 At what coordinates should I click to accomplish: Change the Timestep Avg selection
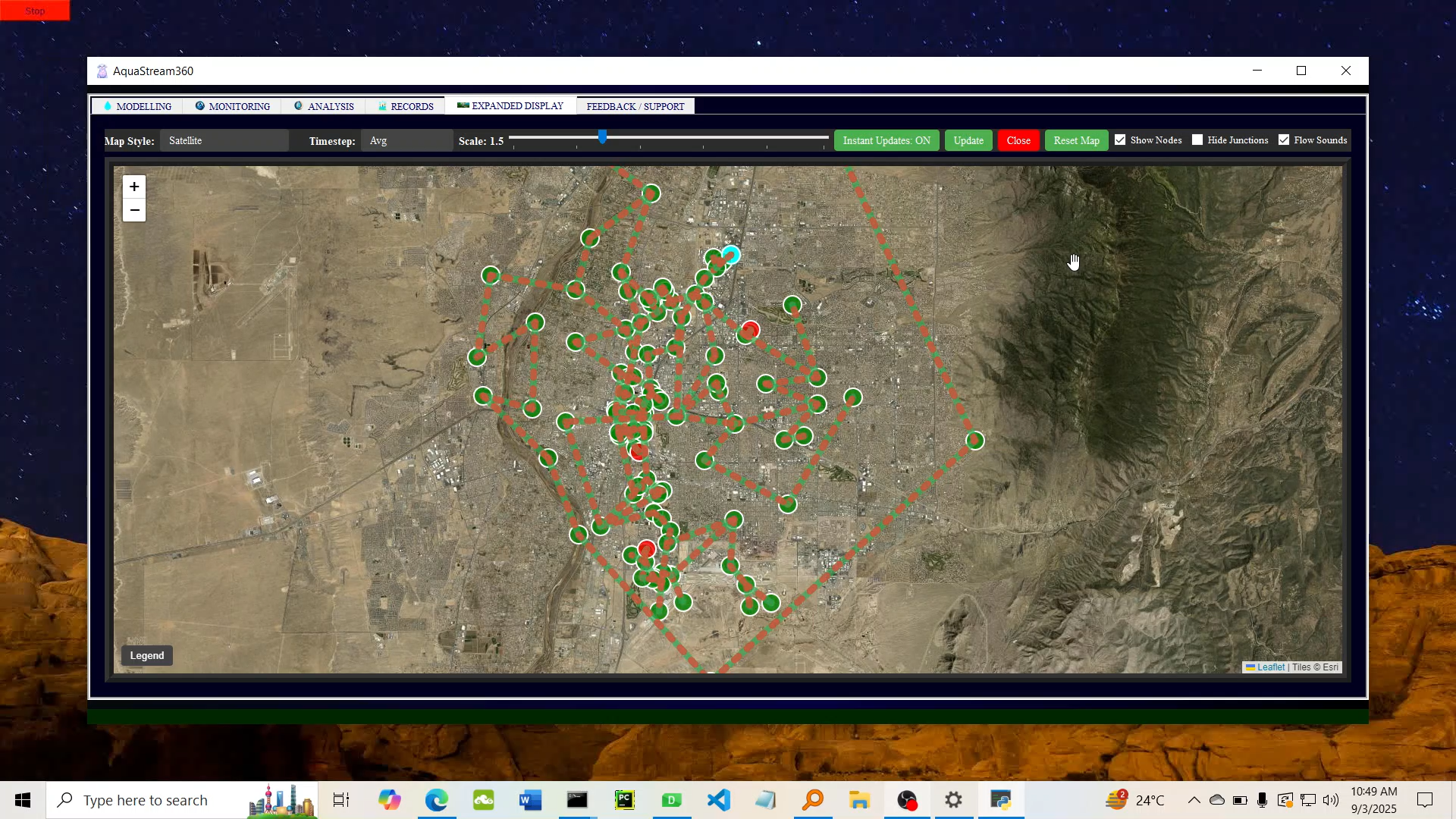click(406, 140)
